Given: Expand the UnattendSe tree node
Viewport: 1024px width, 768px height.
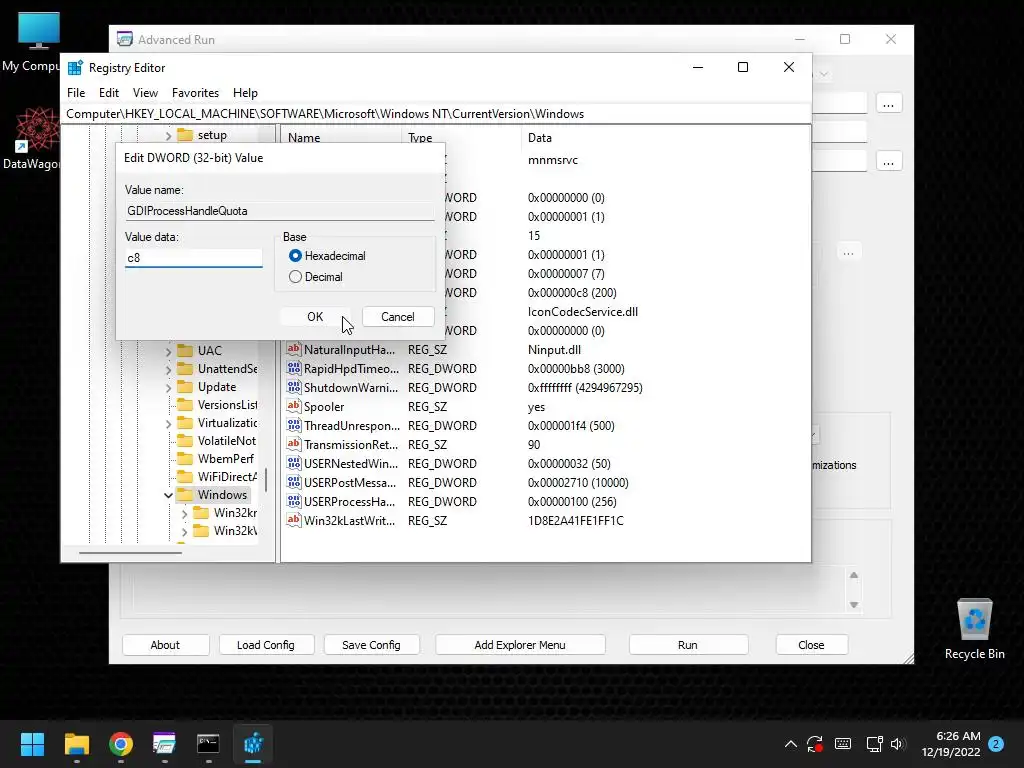Looking at the screenshot, I should (x=168, y=370).
